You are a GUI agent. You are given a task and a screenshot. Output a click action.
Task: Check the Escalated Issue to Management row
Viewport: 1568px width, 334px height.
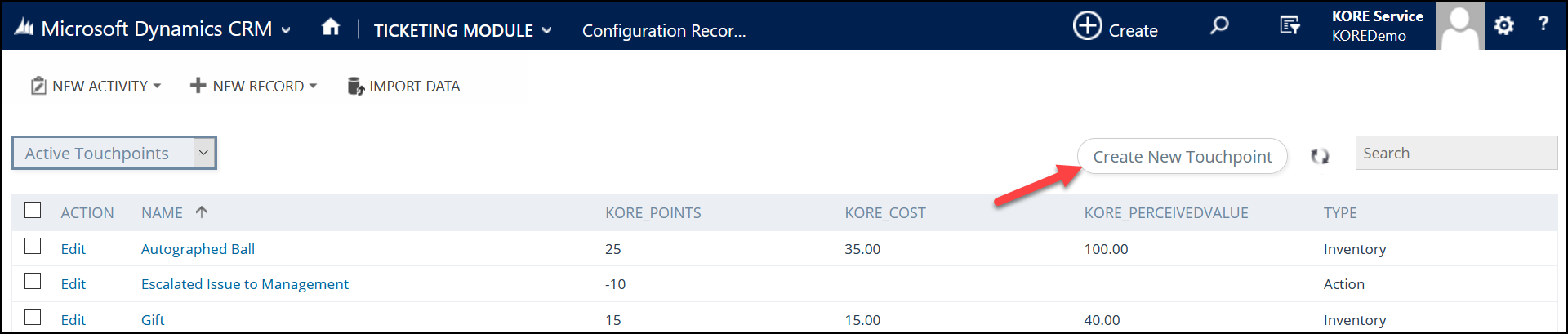tap(33, 281)
